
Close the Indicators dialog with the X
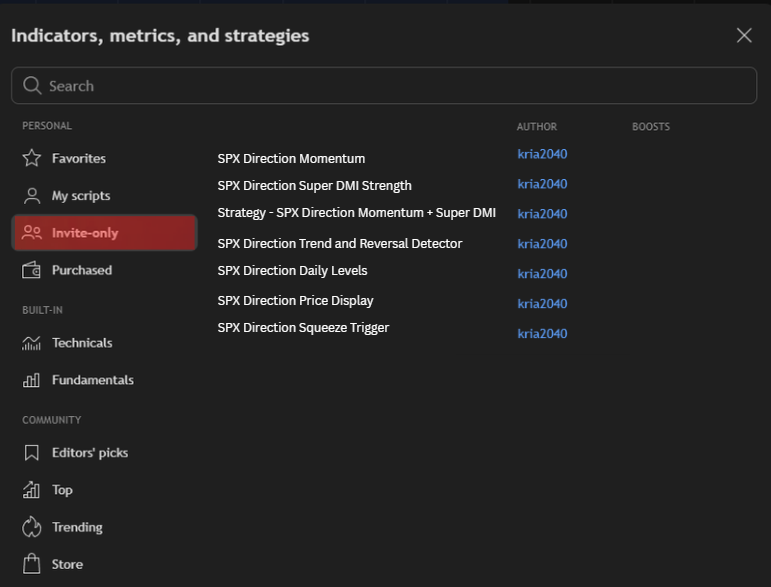point(744,35)
